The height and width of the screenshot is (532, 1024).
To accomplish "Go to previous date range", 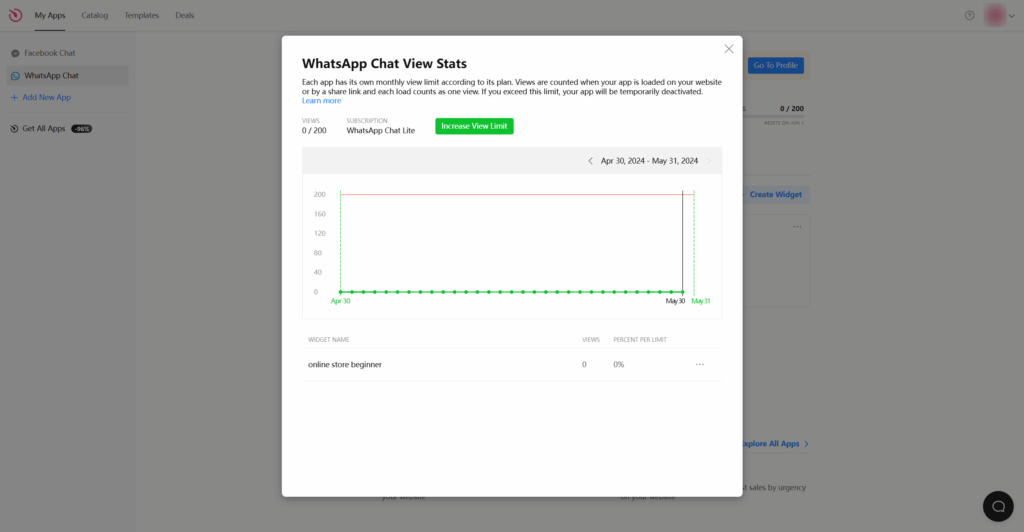I will pyautogui.click(x=590, y=161).
